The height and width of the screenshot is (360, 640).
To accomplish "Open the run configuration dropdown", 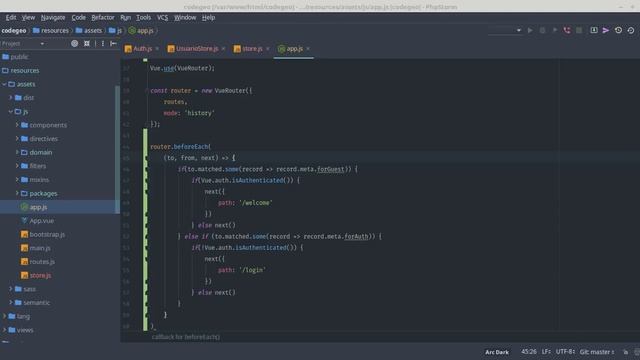I will pos(518,30).
